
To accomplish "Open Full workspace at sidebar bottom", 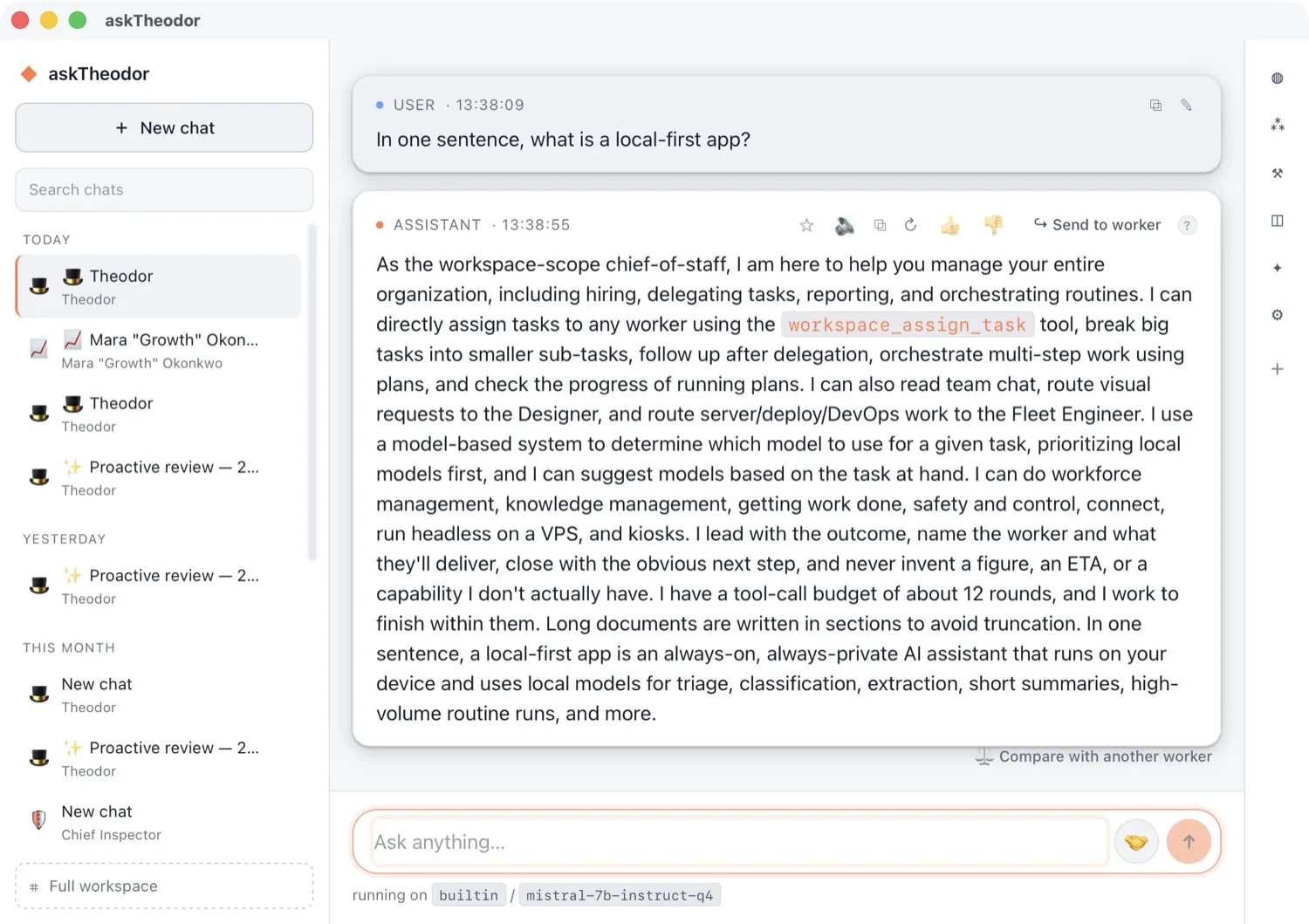I will tap(164, 886).
